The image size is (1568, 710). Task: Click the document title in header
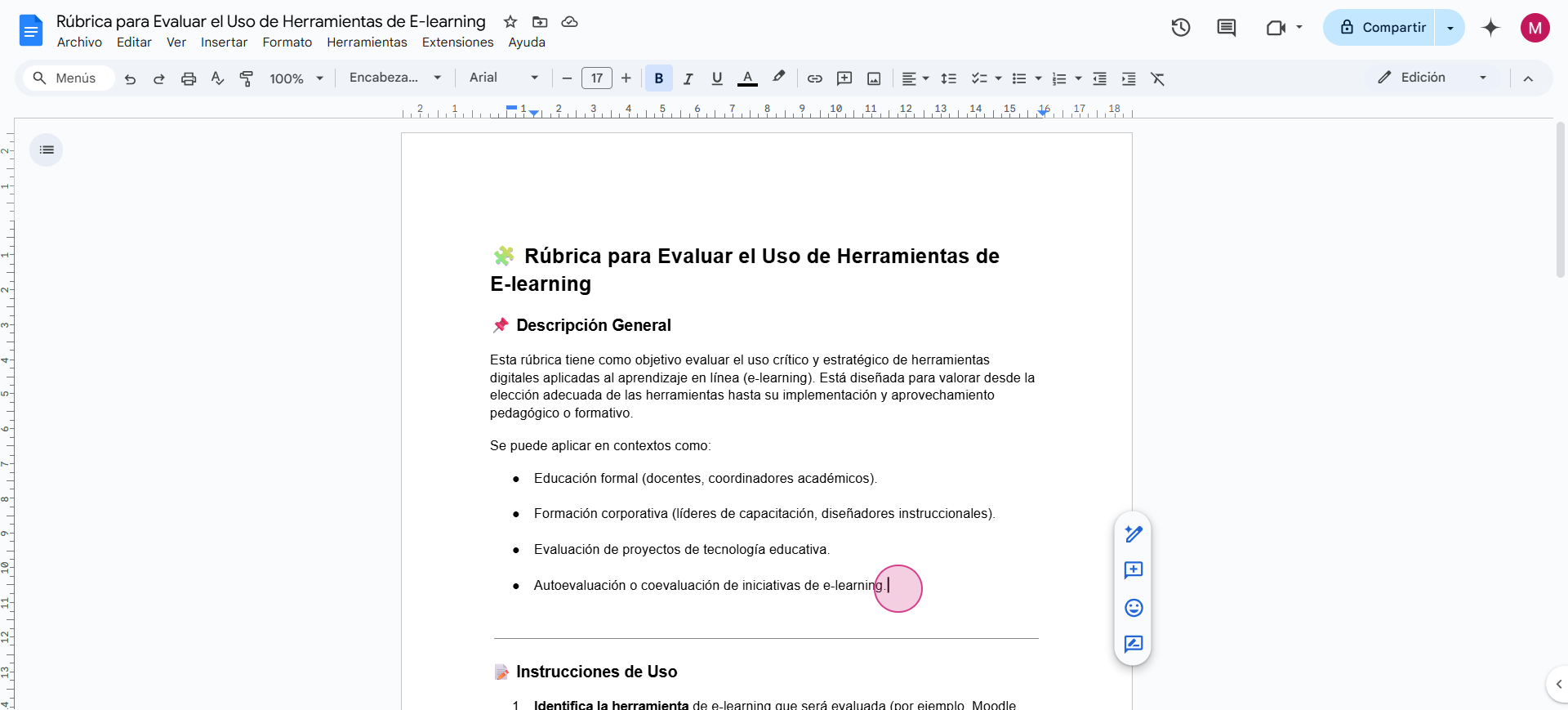click(270, 21)
